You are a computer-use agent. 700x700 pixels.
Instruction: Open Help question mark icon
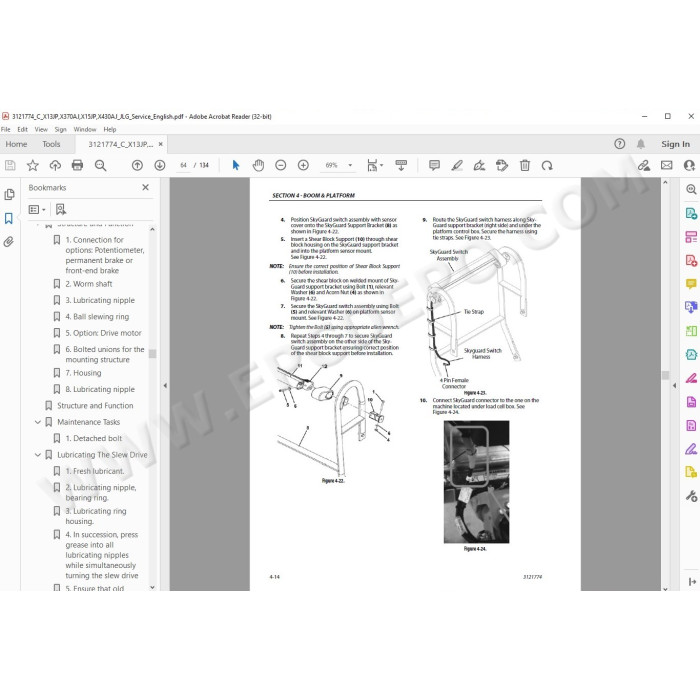click(620, 144)
